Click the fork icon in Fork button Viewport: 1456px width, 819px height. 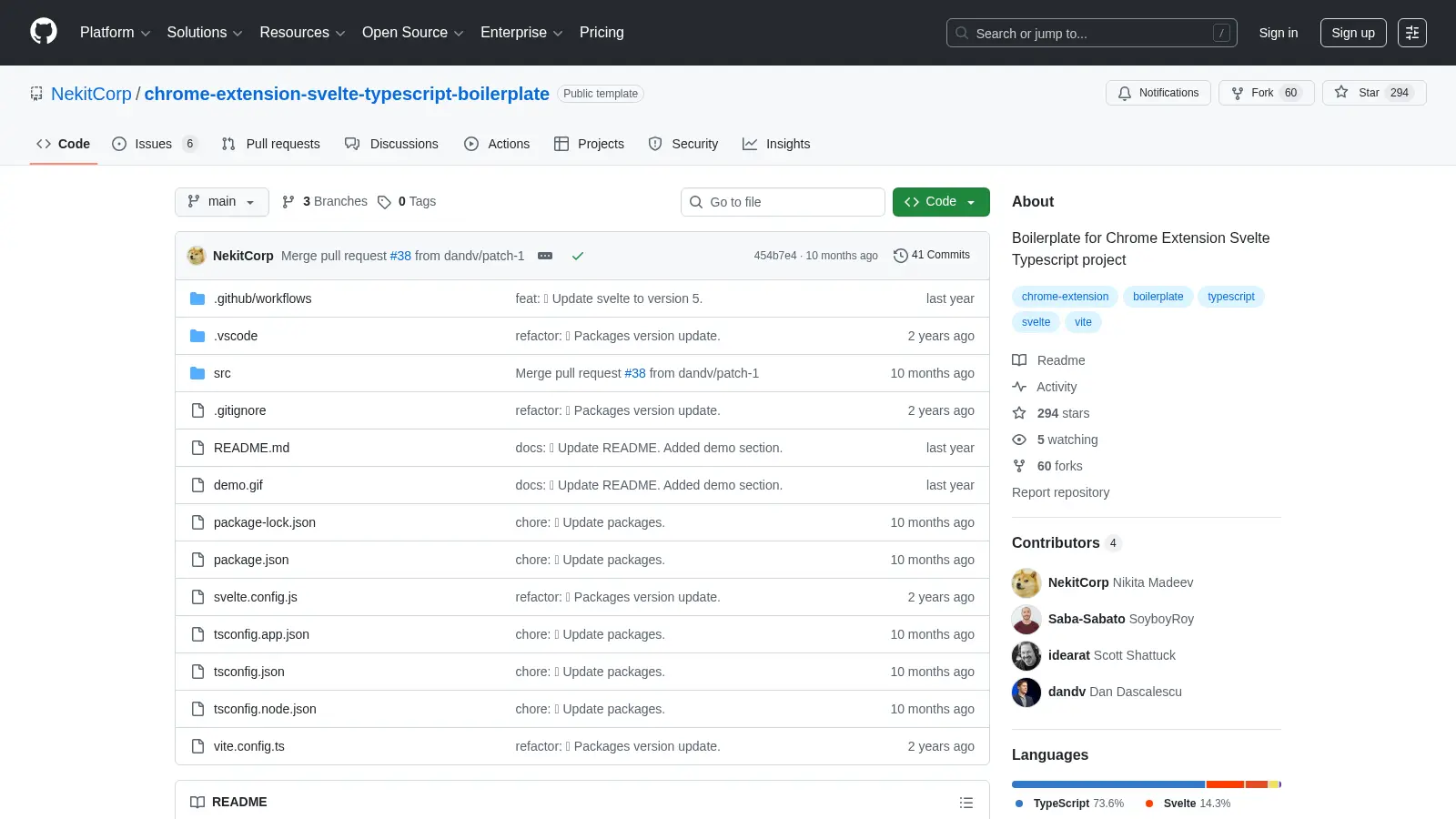point(1238,93)
